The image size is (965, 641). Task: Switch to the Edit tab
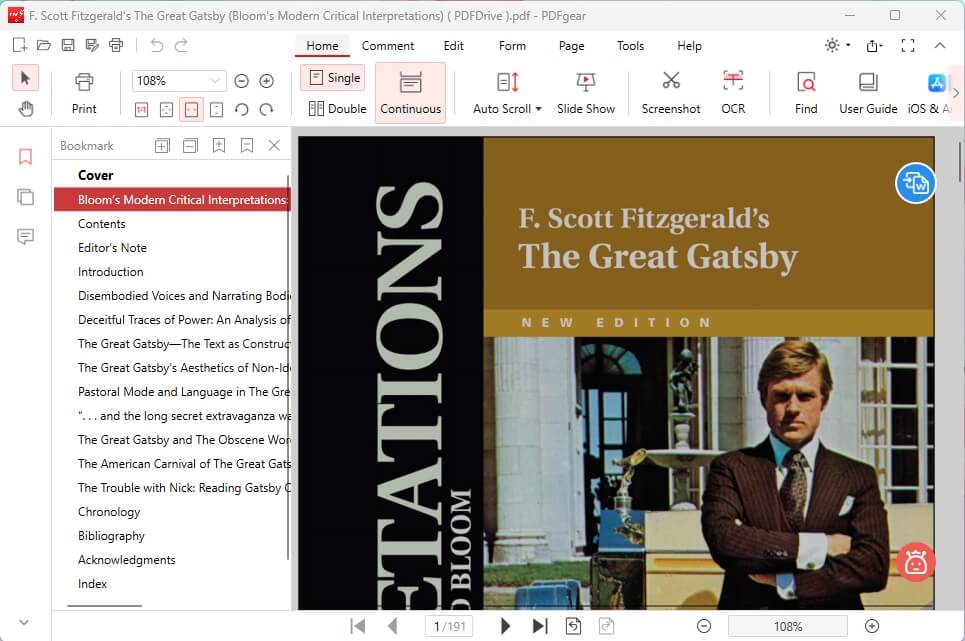pyautogui.click(x=454, y=46)
